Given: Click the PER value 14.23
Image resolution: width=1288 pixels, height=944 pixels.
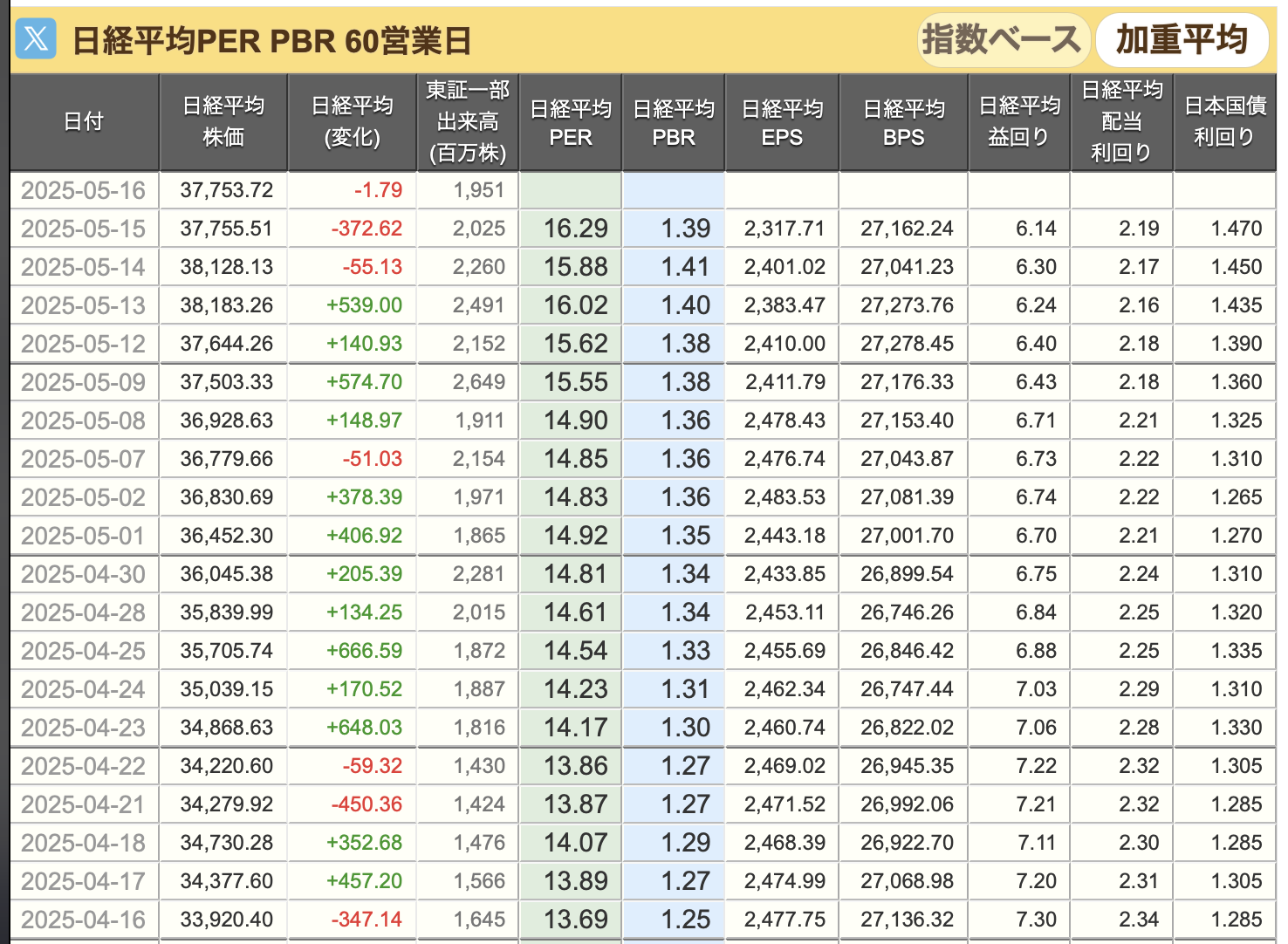Looking at the screenshot, I should click(576, 689).
